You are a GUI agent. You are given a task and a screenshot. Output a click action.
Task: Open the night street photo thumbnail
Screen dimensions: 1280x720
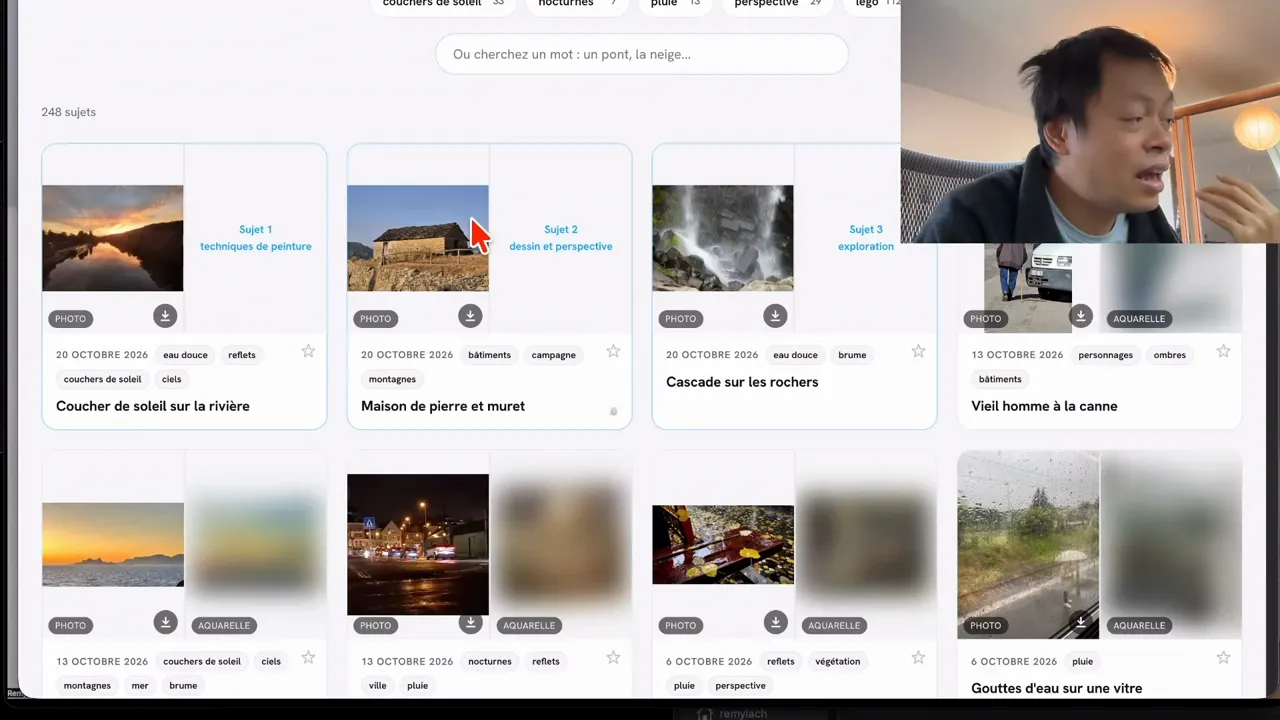[418, 544]
